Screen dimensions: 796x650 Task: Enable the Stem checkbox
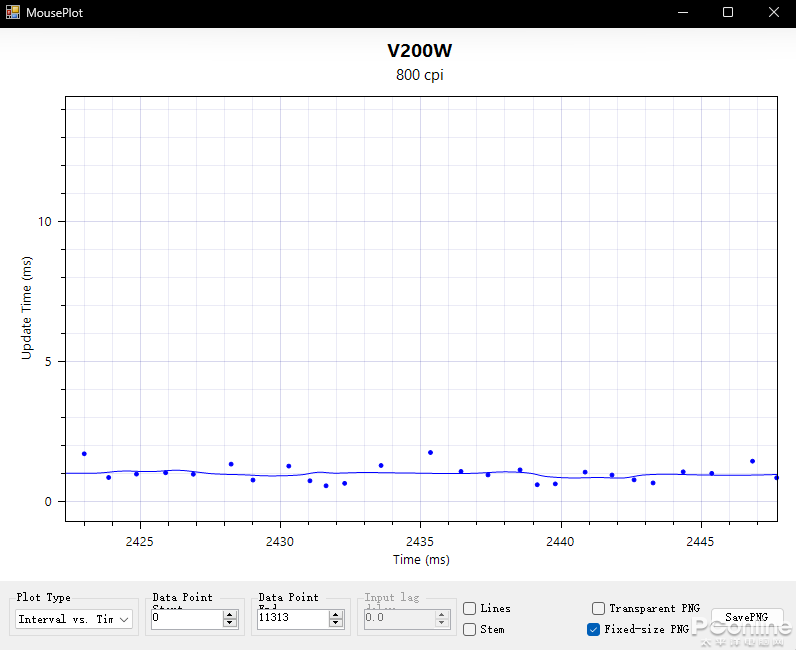tap(470, 629)
